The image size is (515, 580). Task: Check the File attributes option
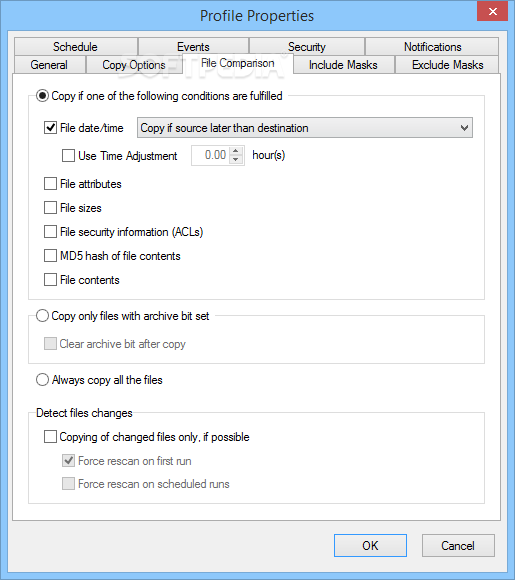click(x=50, y=183)
